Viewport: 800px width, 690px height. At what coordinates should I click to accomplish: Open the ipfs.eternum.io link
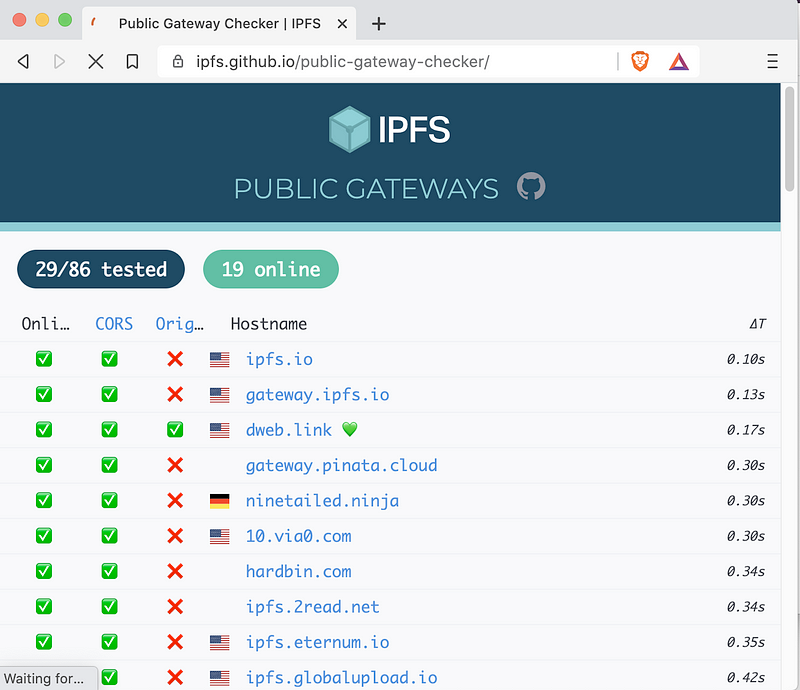coord(317,643)
